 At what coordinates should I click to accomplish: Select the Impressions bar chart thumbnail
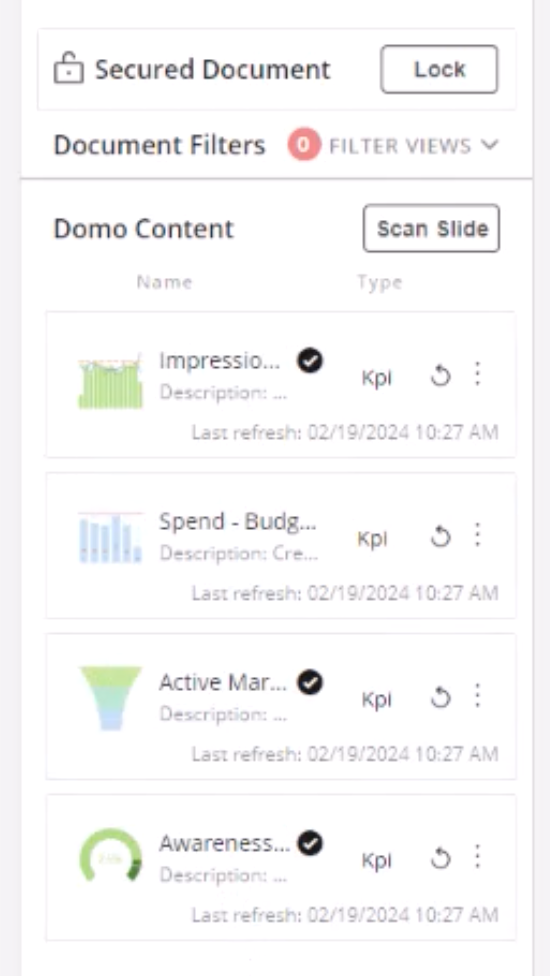(110, 380)
